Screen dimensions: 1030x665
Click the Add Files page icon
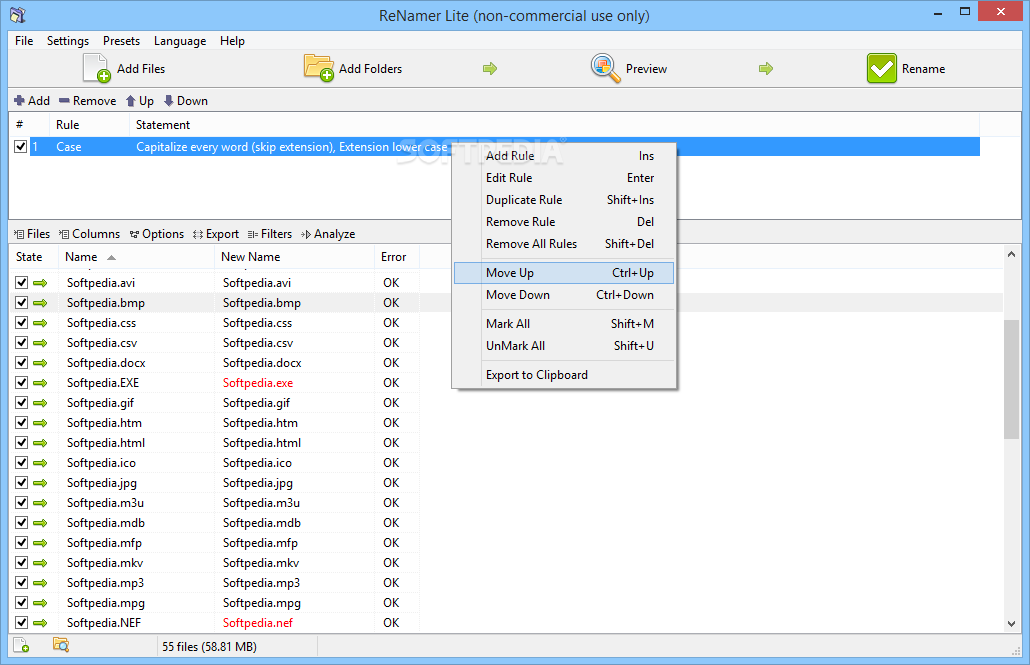click(x=97, y=68)
